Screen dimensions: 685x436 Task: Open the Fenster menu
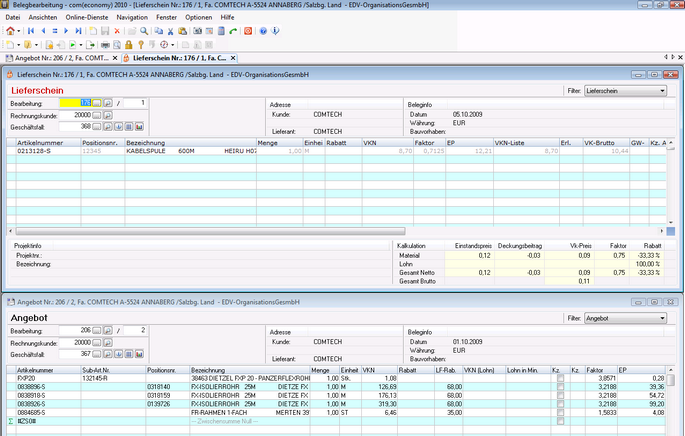pyautogui.click(x=166, y=17)
